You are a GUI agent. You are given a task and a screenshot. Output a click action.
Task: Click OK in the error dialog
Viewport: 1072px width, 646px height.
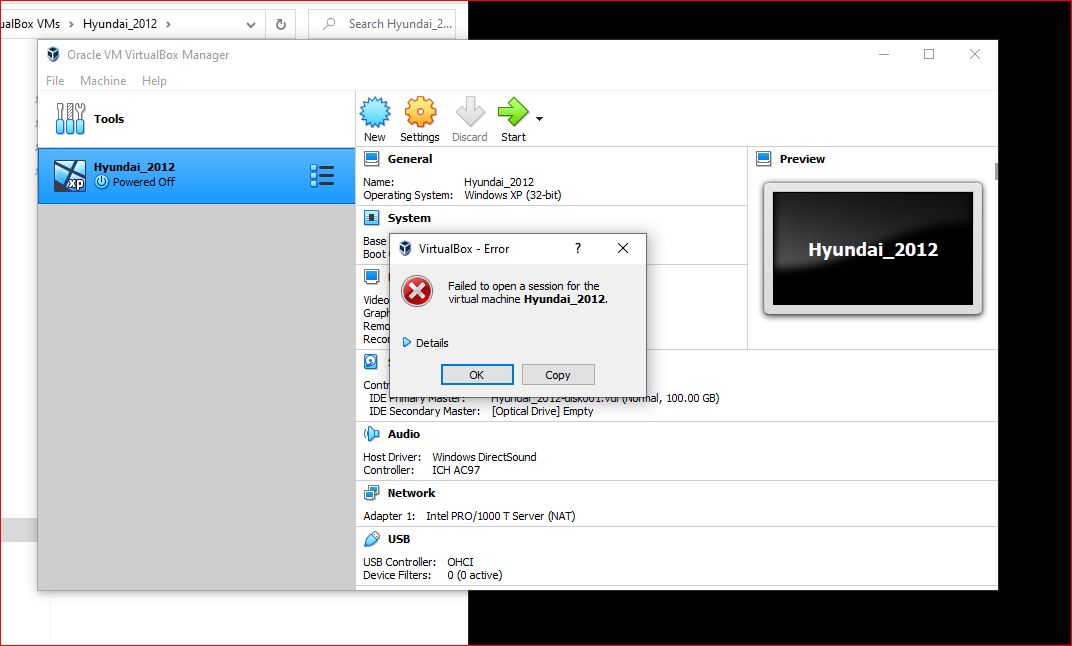(477, 375)
